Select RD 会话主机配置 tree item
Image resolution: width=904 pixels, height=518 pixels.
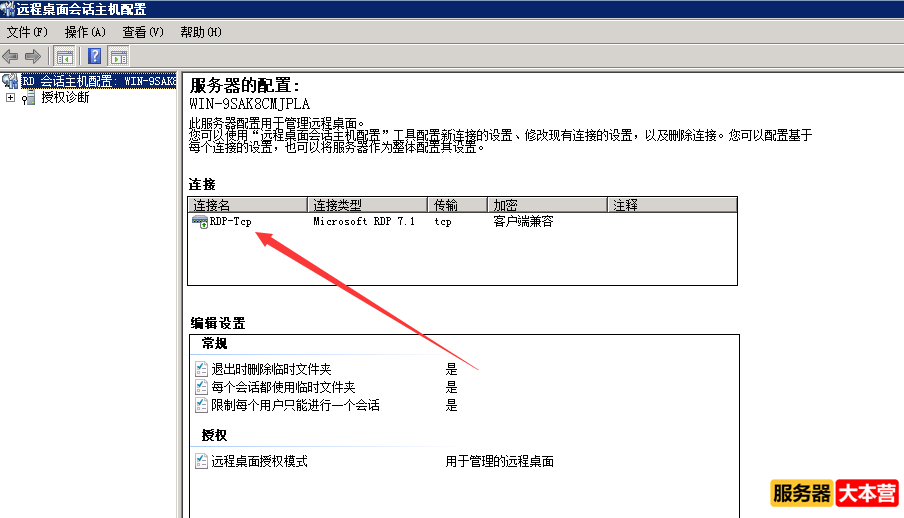click(99, 81)
